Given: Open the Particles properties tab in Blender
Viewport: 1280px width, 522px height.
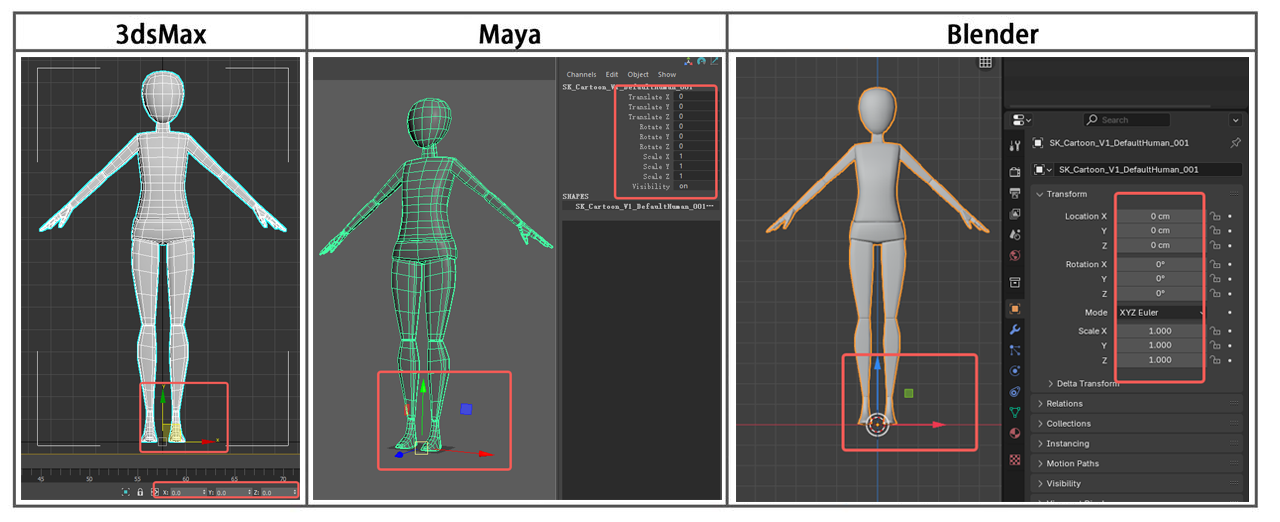Looking at the screenshot, I should pyautogui.click(x=1016, y=350).
